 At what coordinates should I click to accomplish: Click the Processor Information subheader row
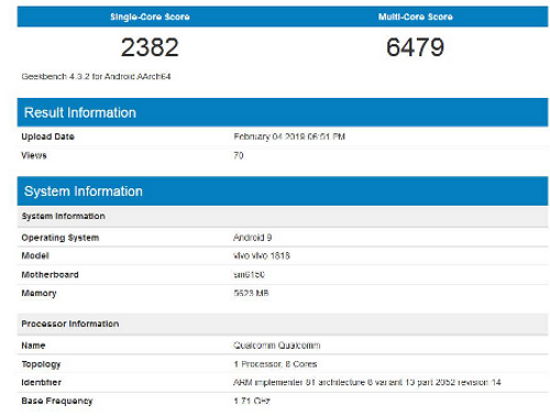click(282, 324)
